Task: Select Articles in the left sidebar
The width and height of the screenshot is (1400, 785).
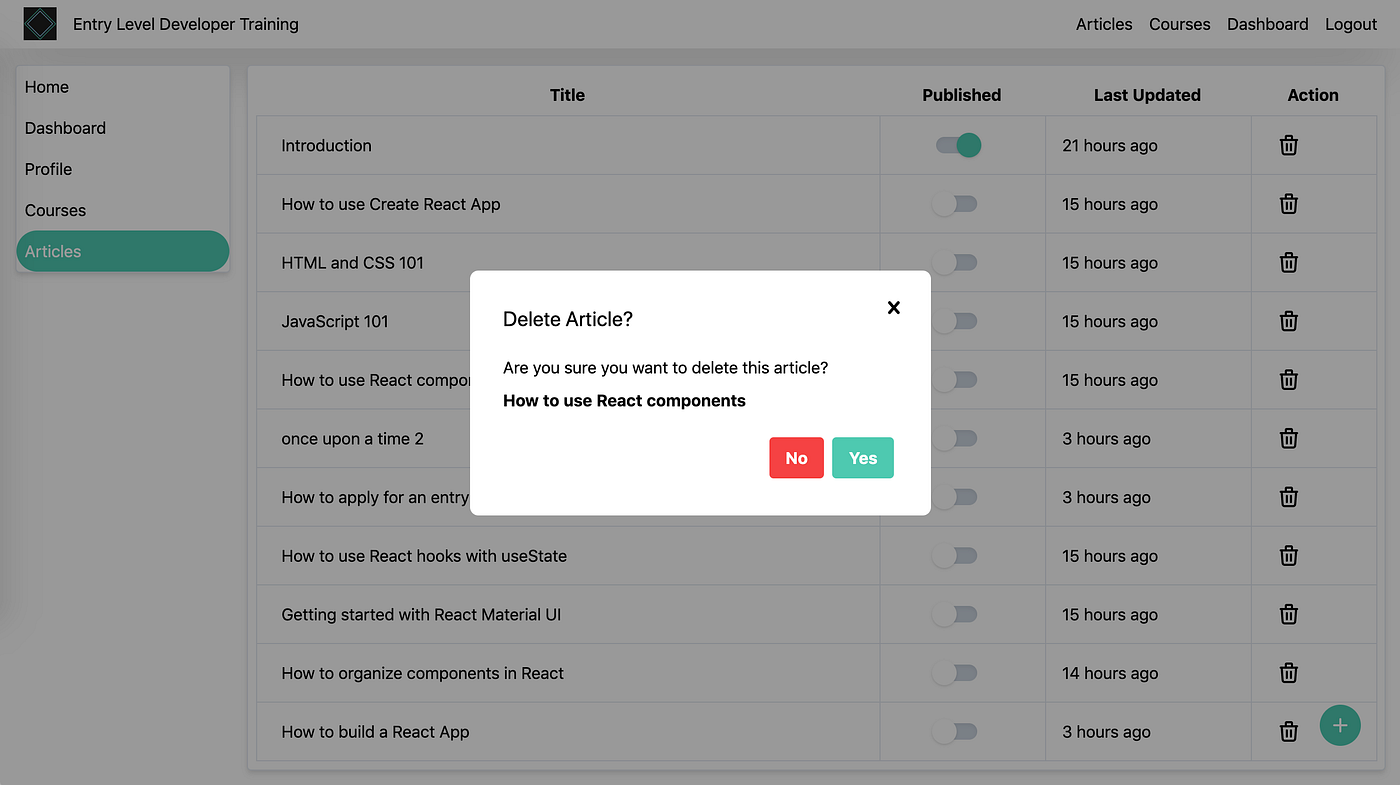Action: (52, 251)
